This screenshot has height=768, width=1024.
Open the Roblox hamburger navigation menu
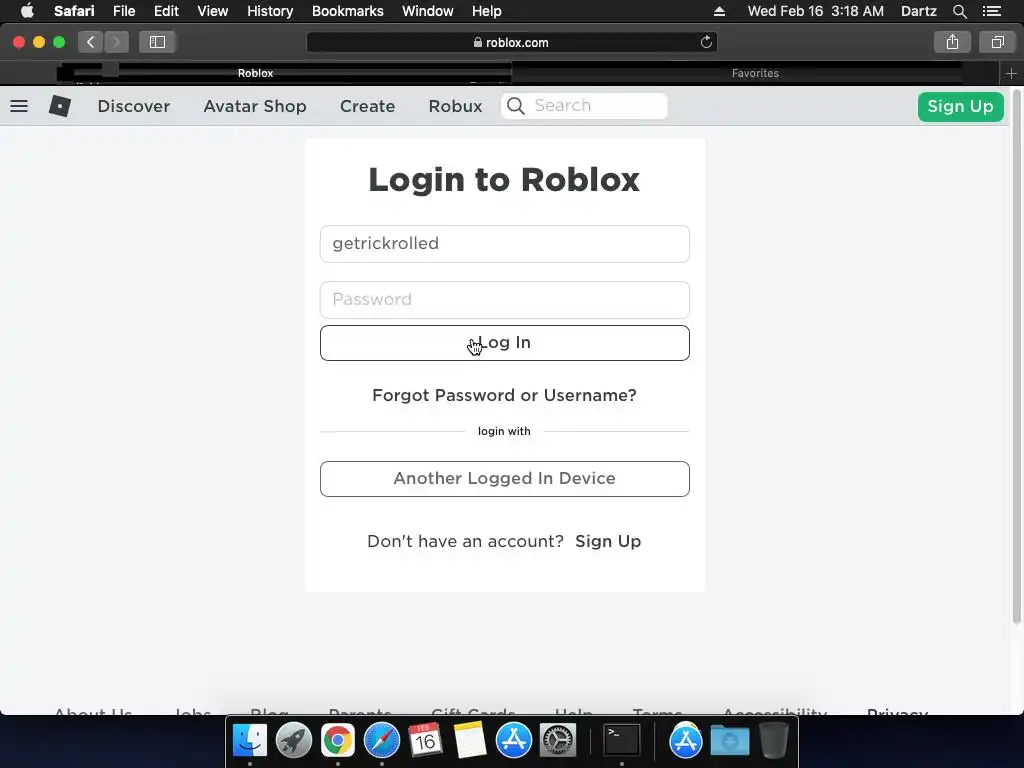pyautogui.click(x=19, y=106)
